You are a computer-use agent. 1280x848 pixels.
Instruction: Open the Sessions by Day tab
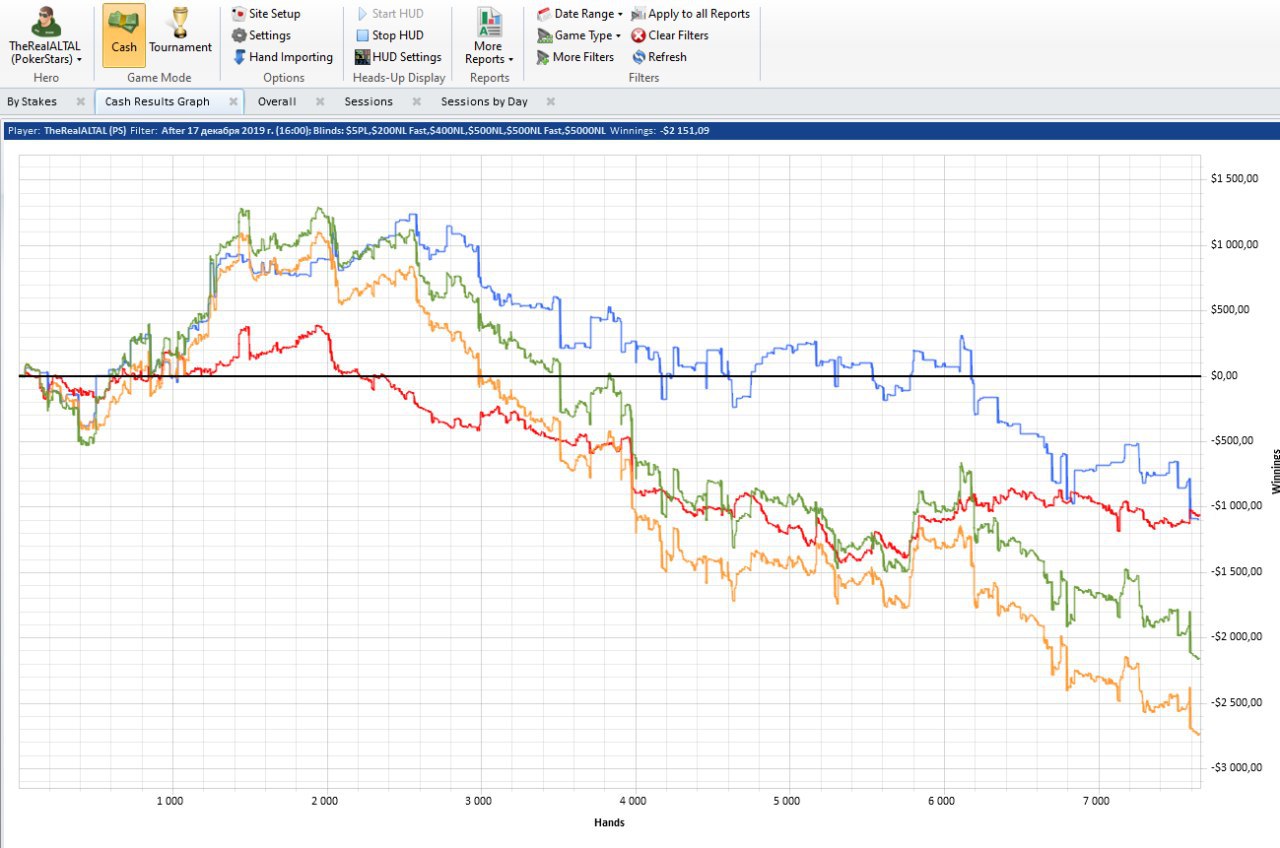484,101
